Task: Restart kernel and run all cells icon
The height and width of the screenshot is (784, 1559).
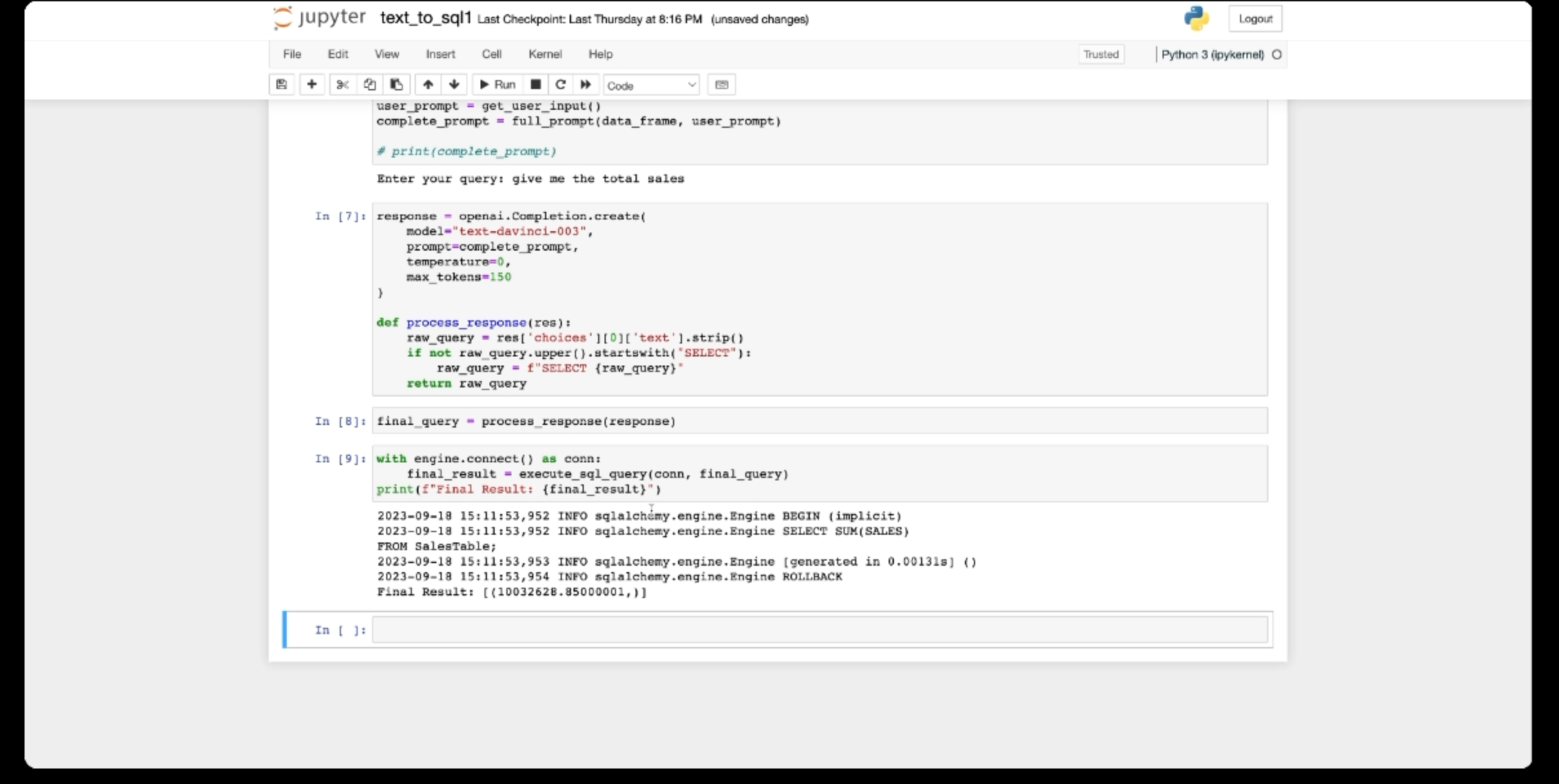Action: click(586, 85)
